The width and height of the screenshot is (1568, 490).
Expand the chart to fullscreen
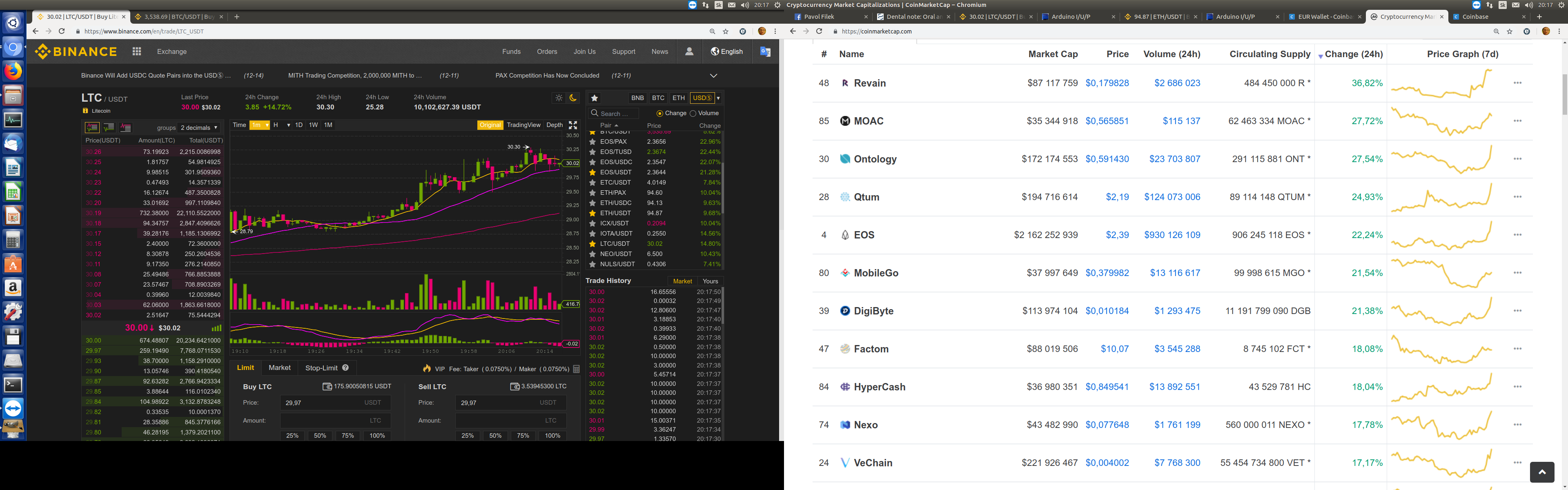573,125
